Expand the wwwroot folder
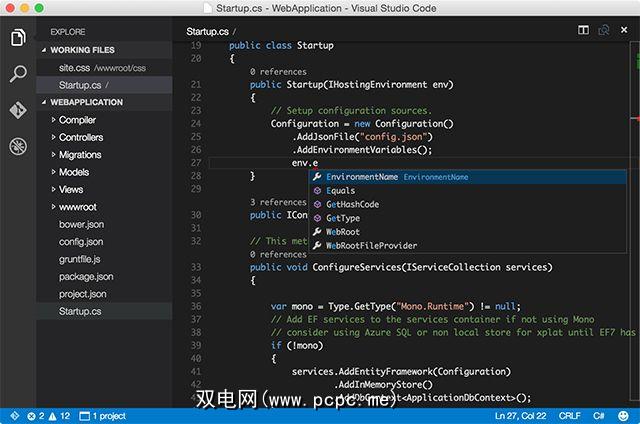640x424 pixels. click(77, 206)
